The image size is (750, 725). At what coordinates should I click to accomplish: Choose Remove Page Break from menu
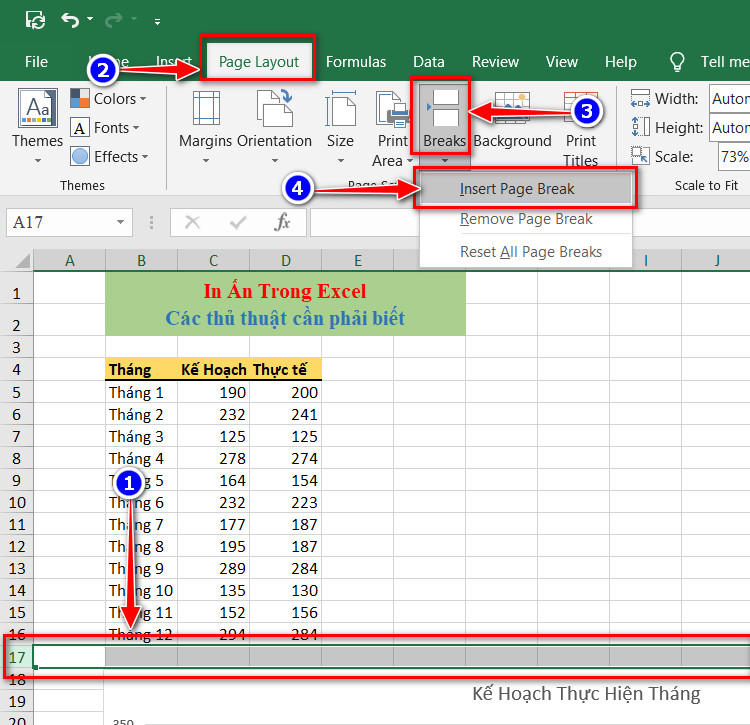pyautogui.click(x=526, y=219)
